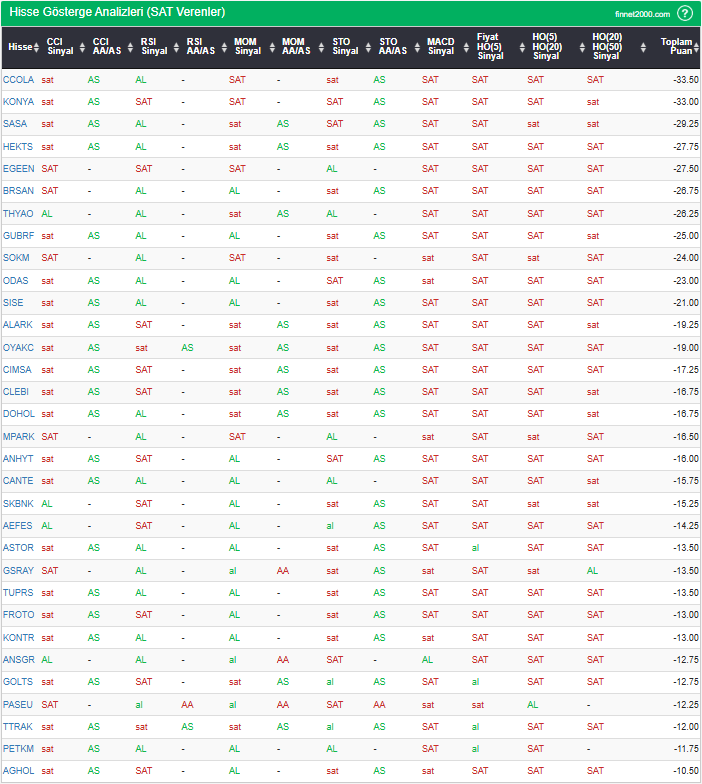The width and height of the screenshot is (702, 784).
Task: Open the ASTOR stock link
Action: pyautogui.click(x=18, y=548)
